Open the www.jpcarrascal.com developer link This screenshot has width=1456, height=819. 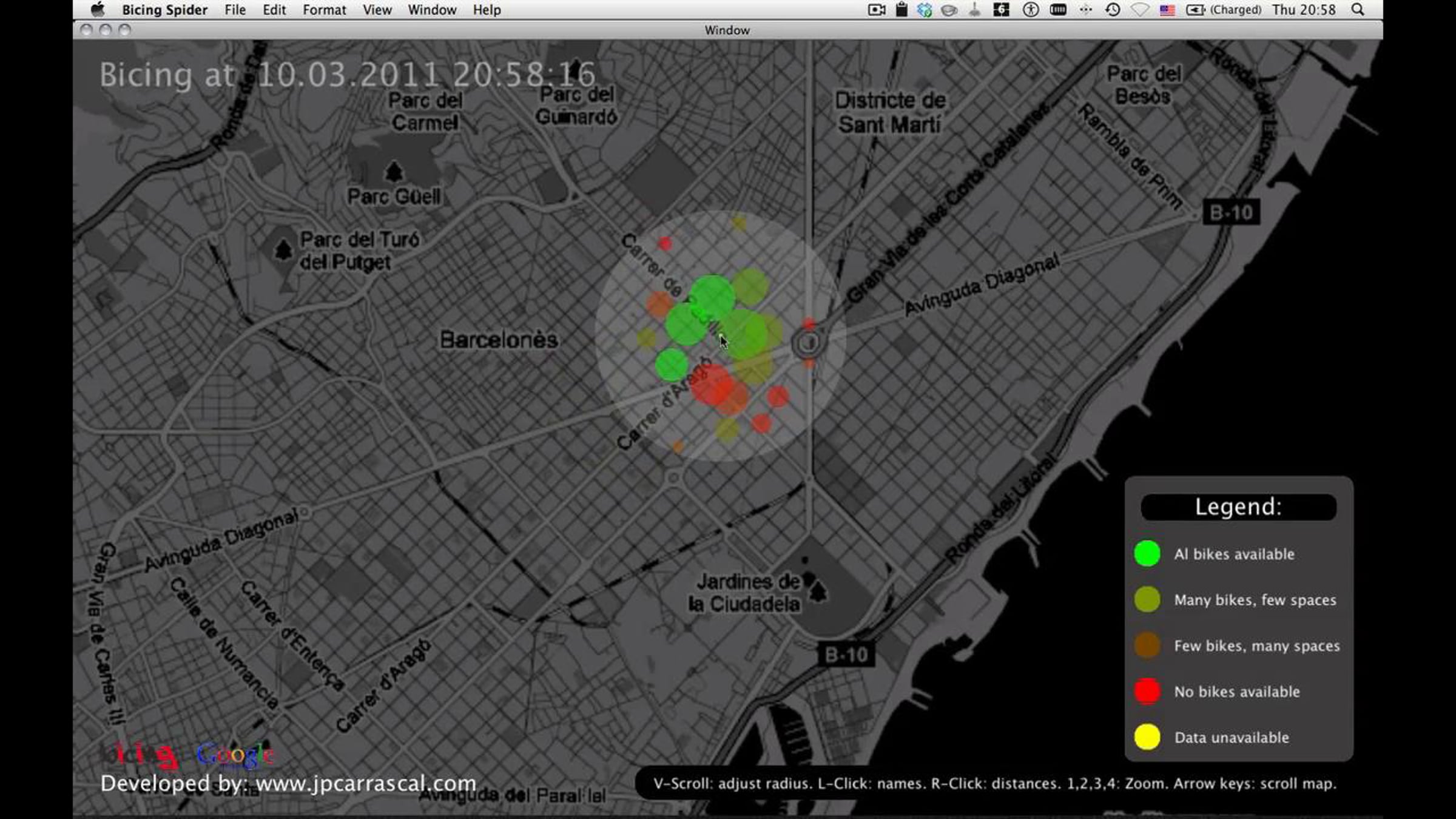pyautogui.click(x=365, y=783)
